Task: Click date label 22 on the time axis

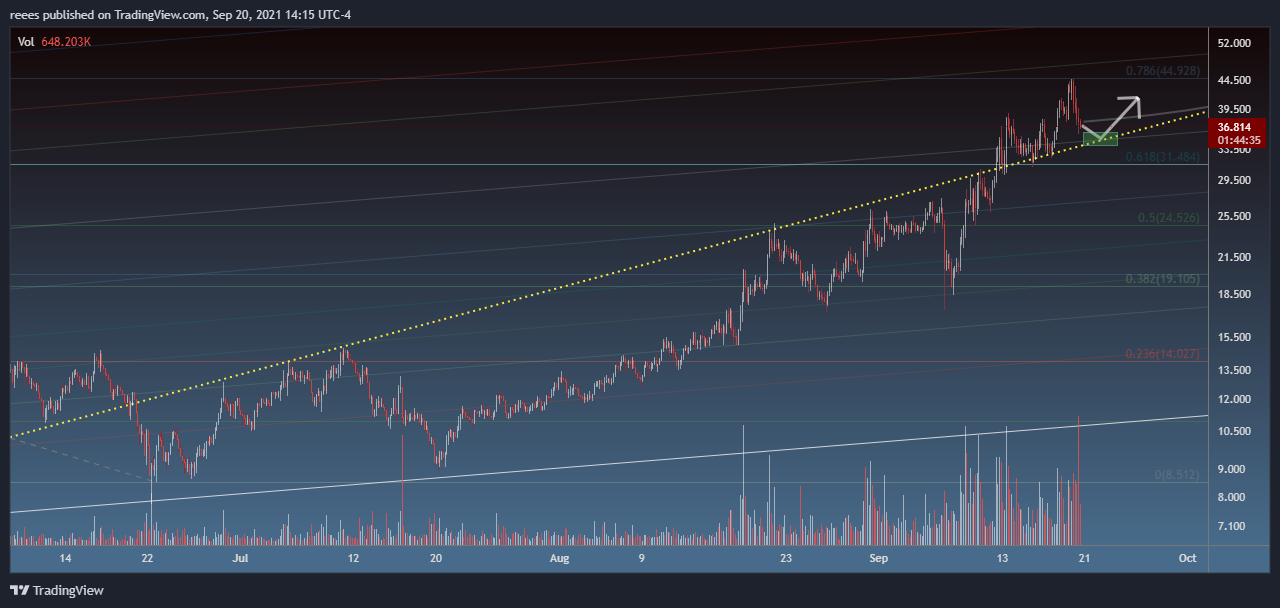Action: click(x=149, y=558)
